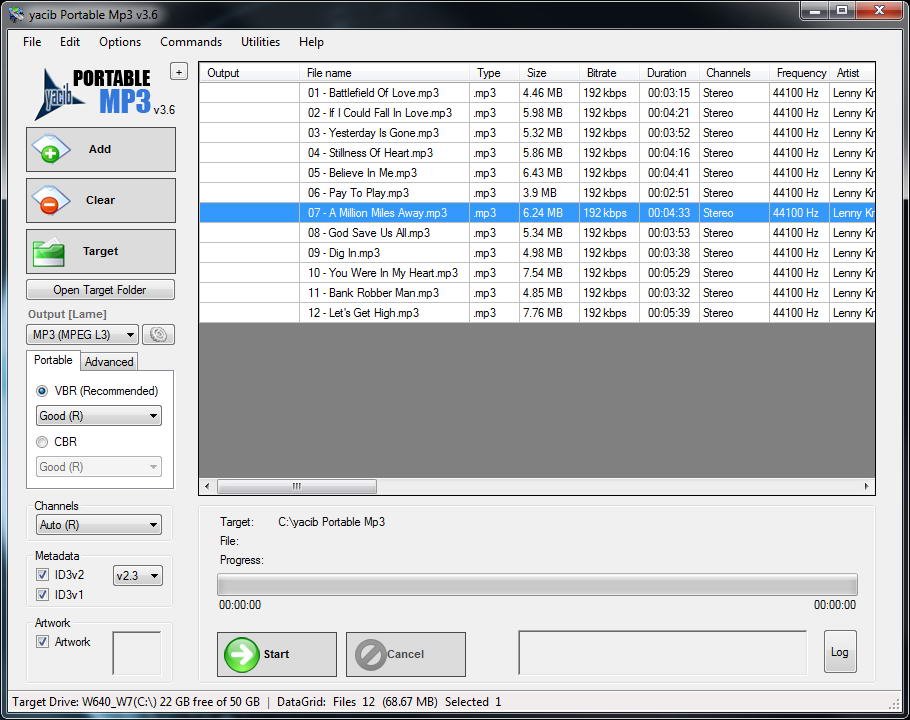The height and width of the screenshot is (720, 910).
Task: Click the small plus expand button beside logo
Action: point(179,72)
